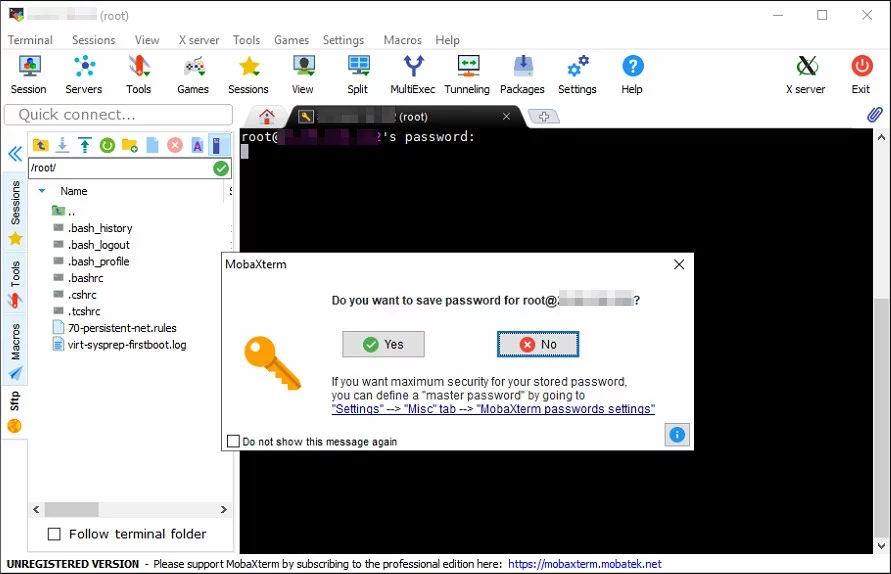Collapse the sidebar with double chevron
Screen dimensions: 891x574
pyautogui.click(x=15, y=154)
